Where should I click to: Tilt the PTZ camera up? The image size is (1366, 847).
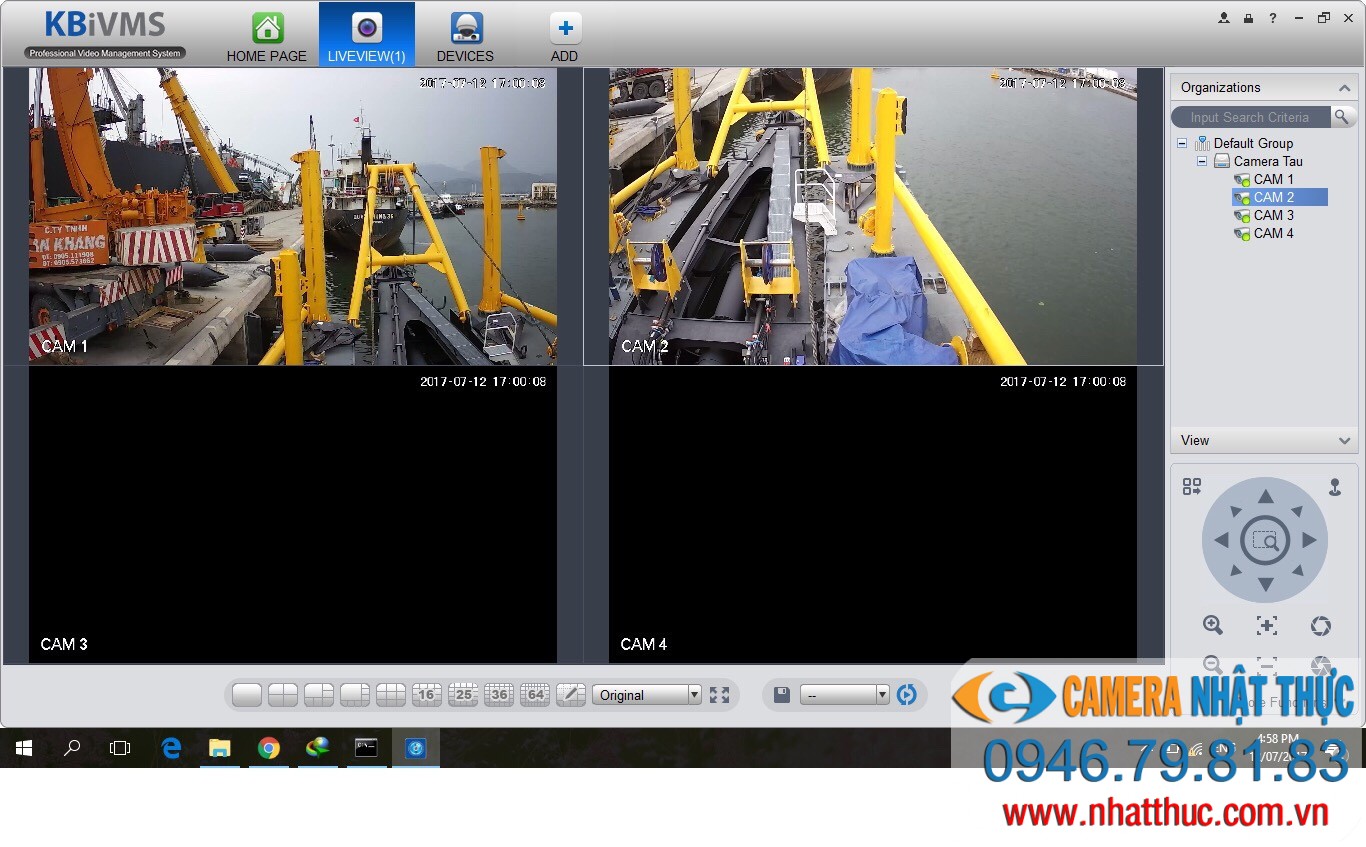point(1265,497)
